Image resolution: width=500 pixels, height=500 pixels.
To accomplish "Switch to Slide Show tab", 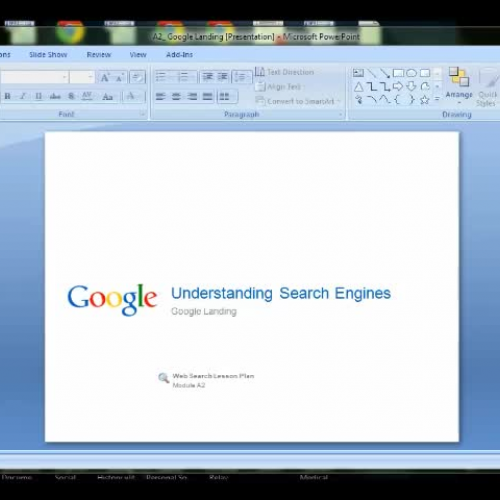I will pyautogui.click(x=48, y=55).
